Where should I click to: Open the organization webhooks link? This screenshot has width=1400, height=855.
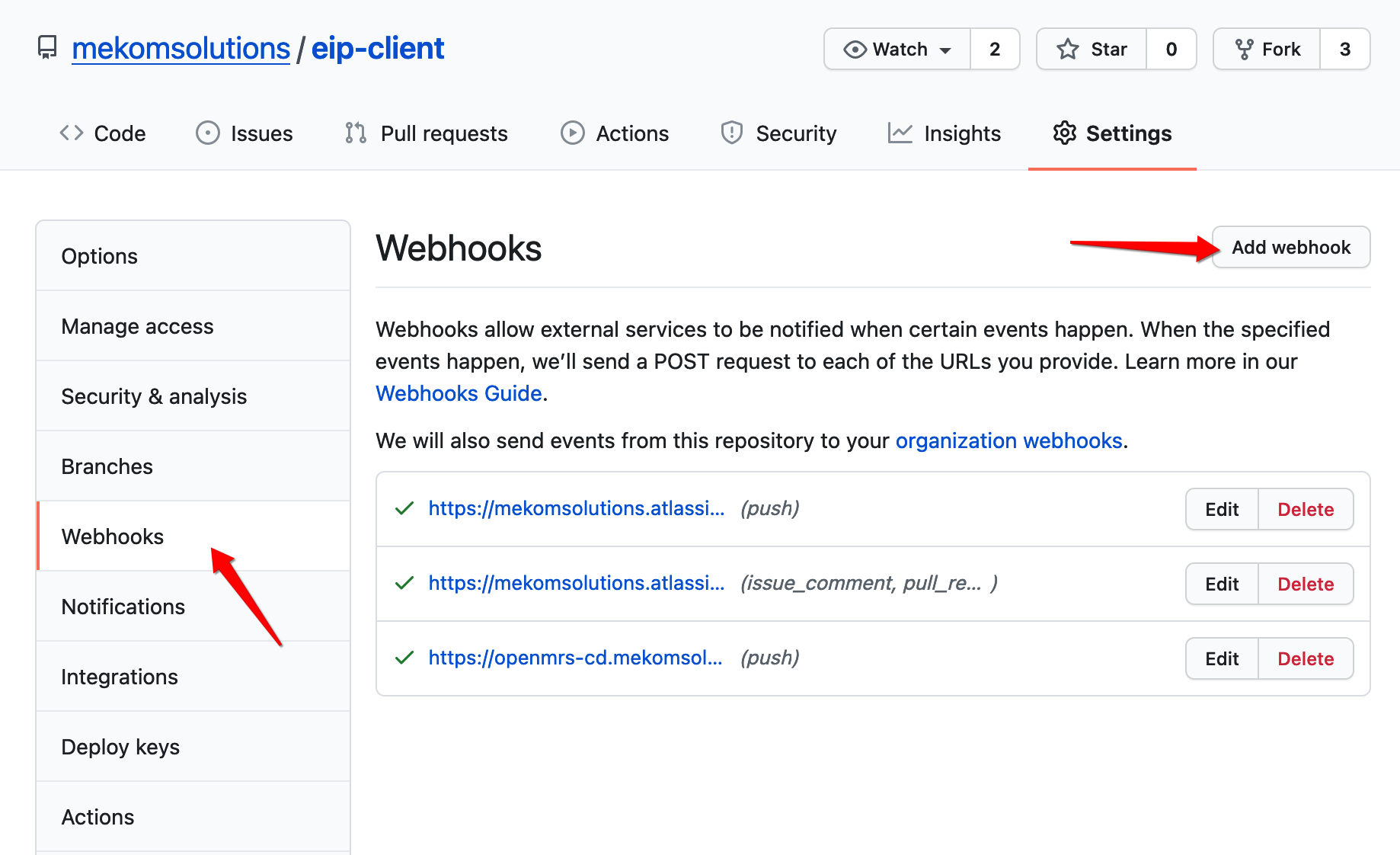[x=1009, y=440]
